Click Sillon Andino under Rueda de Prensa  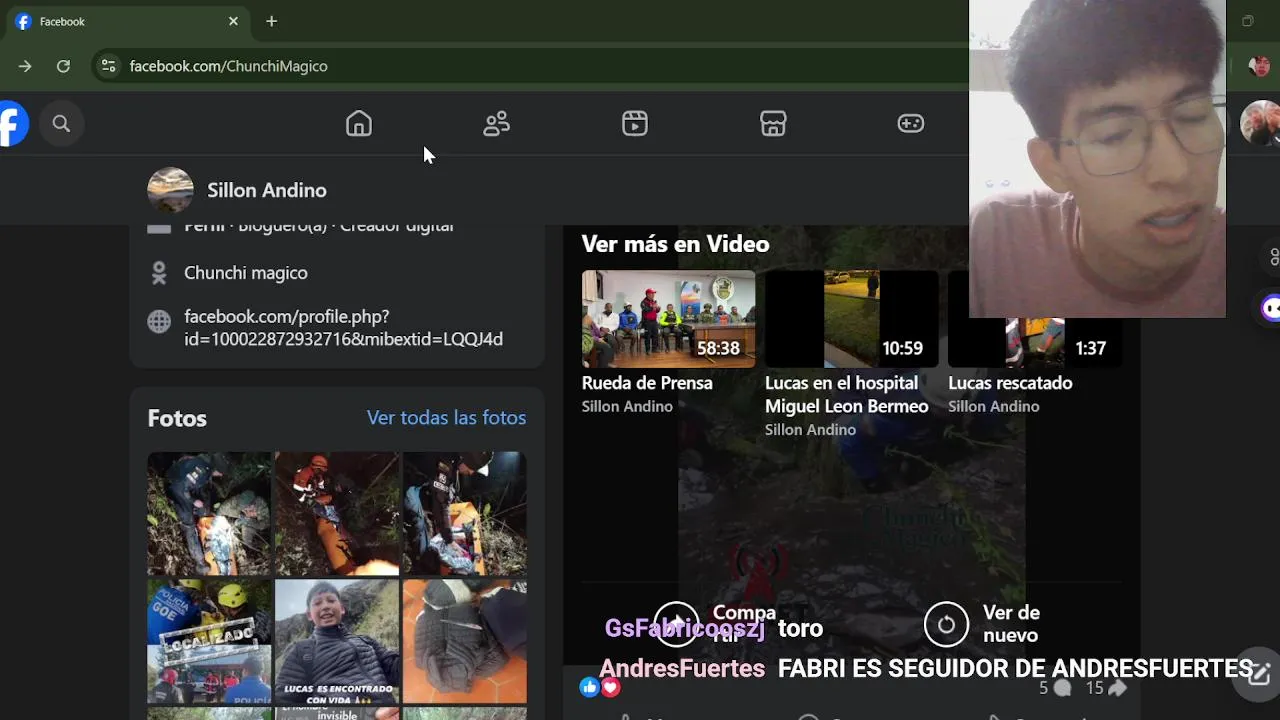point(627,406)
